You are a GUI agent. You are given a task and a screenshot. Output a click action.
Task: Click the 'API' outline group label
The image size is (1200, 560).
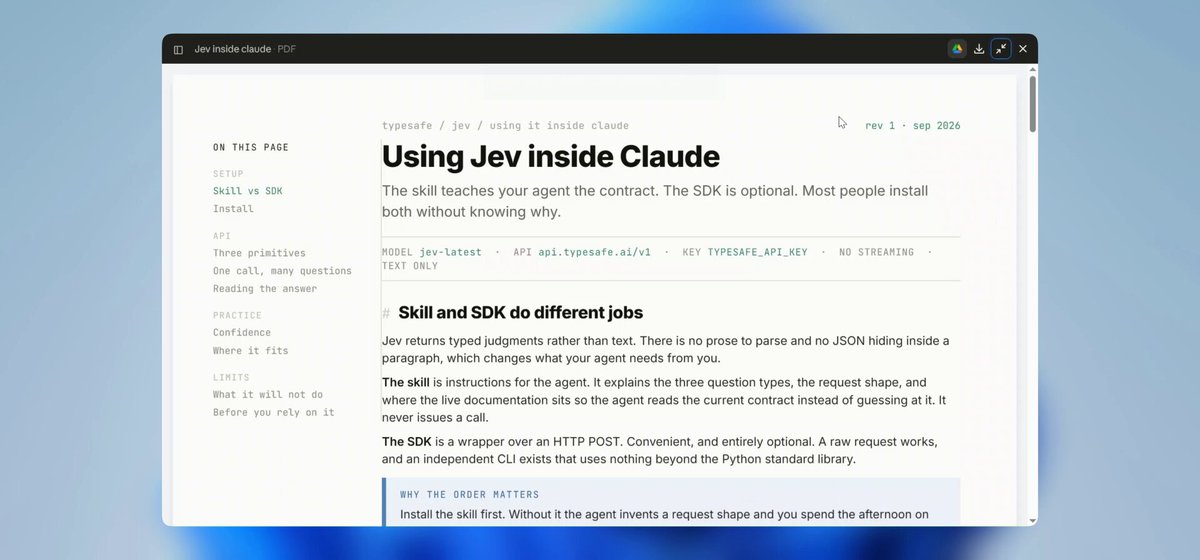(222, 236)
